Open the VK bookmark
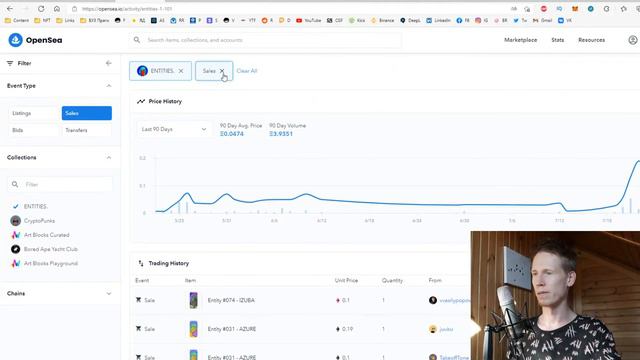The image size is (640, 360). (565, 20)
